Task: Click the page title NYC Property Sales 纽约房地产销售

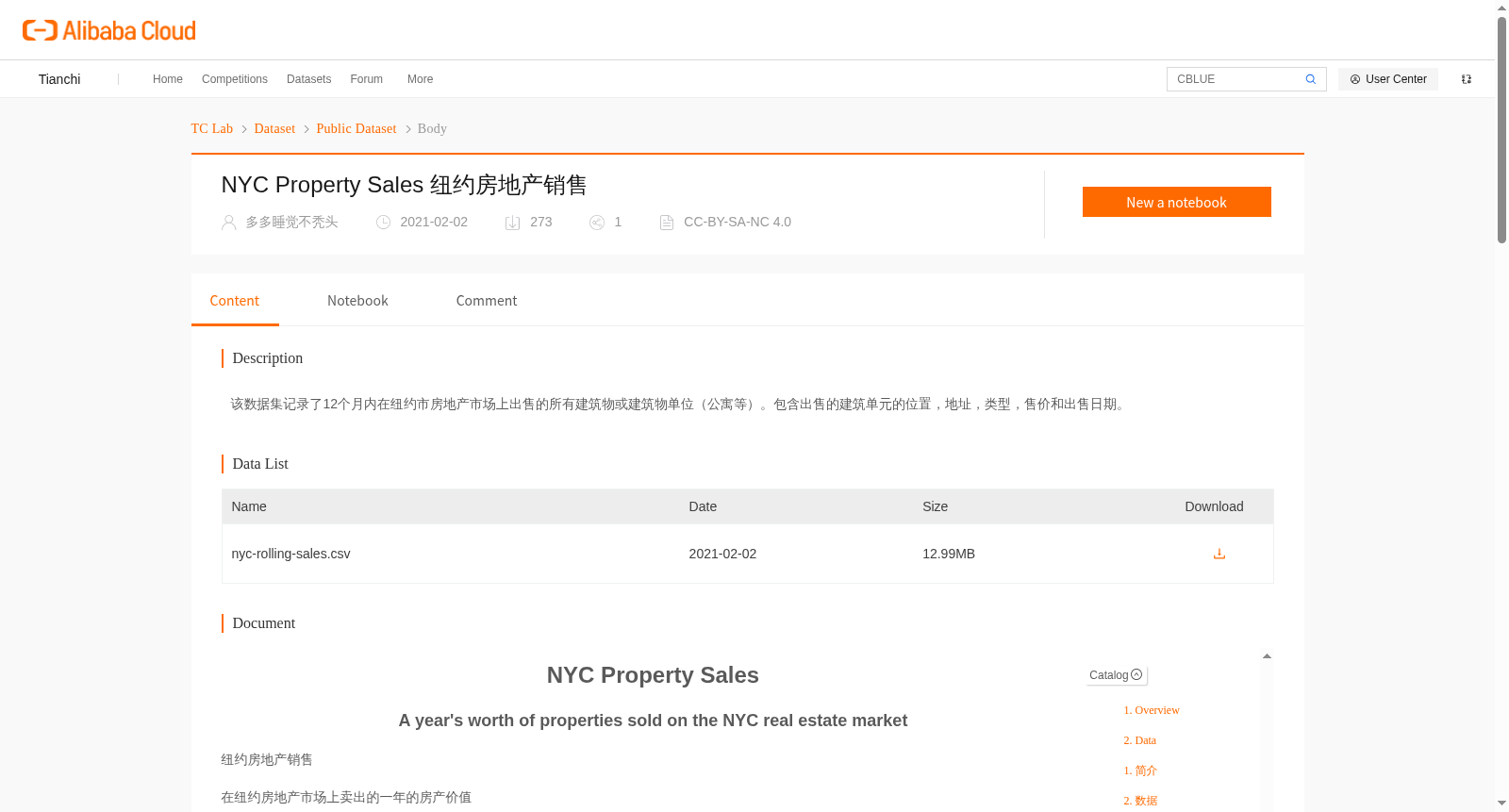Action: (404, 185)
